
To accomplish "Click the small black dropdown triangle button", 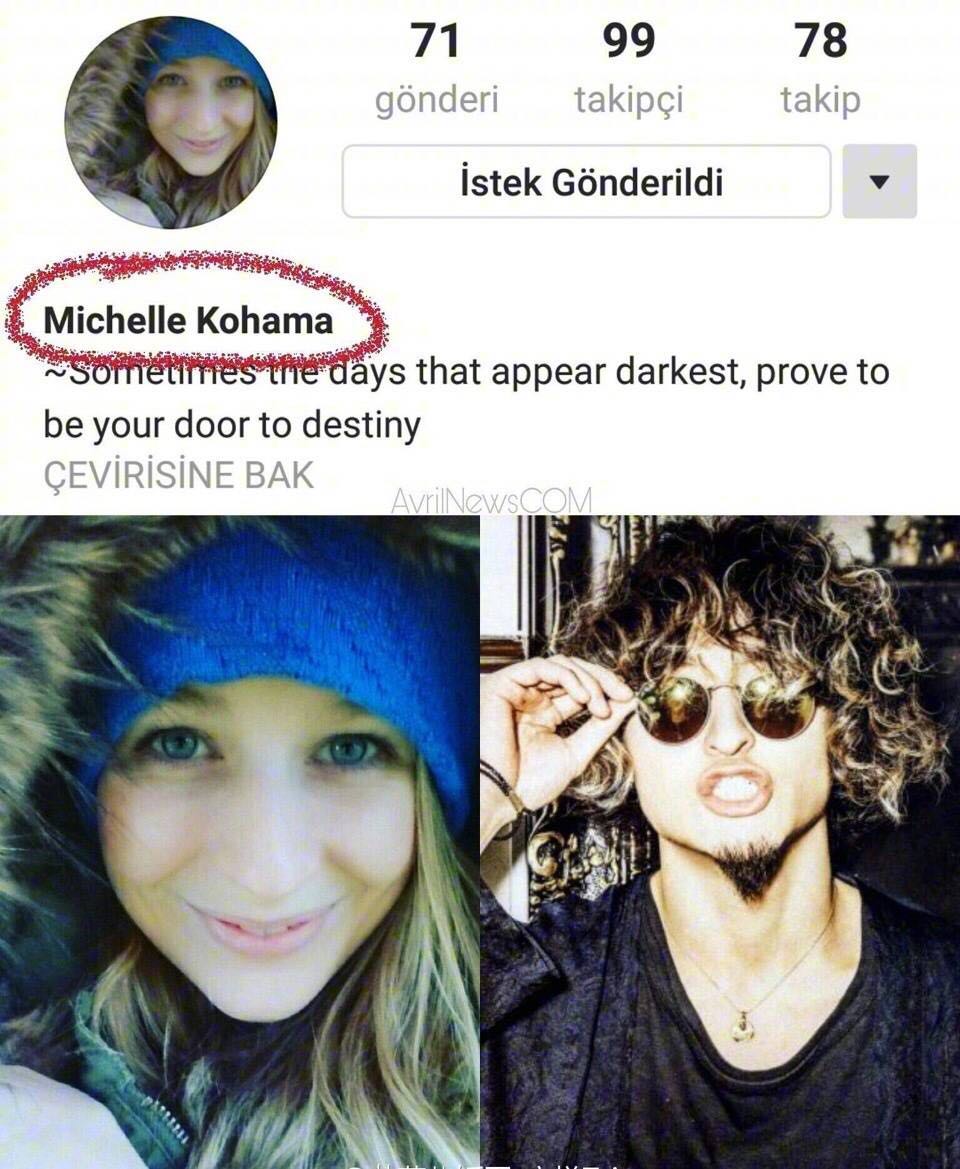I will pyautogui.click(x=880, y=181).
